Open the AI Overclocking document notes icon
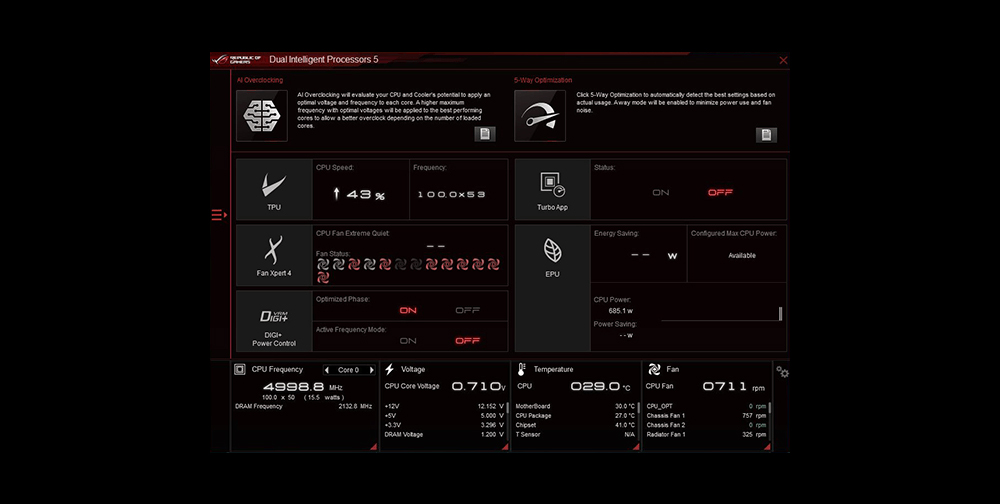 click(485, 134)
